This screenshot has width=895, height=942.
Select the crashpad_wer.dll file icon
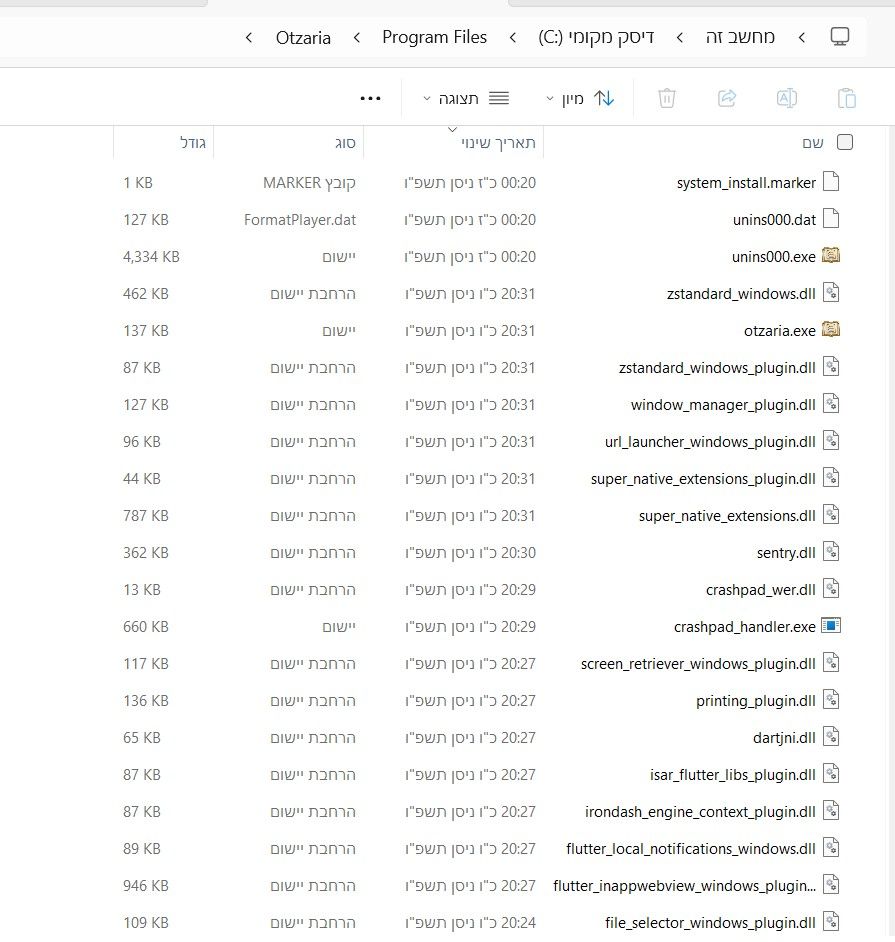pos(831,589)
